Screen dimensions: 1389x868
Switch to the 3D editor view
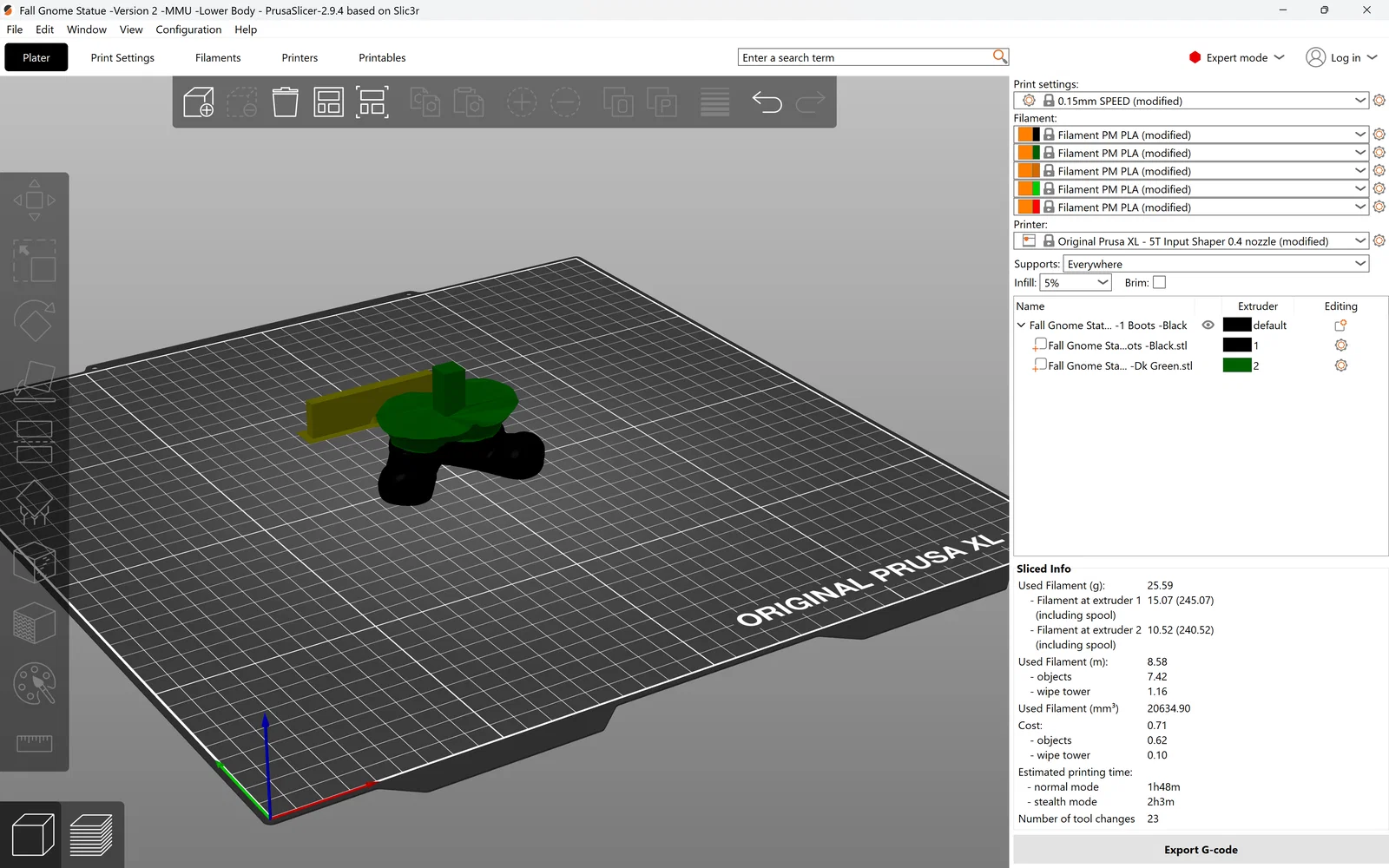coord(32,835)
